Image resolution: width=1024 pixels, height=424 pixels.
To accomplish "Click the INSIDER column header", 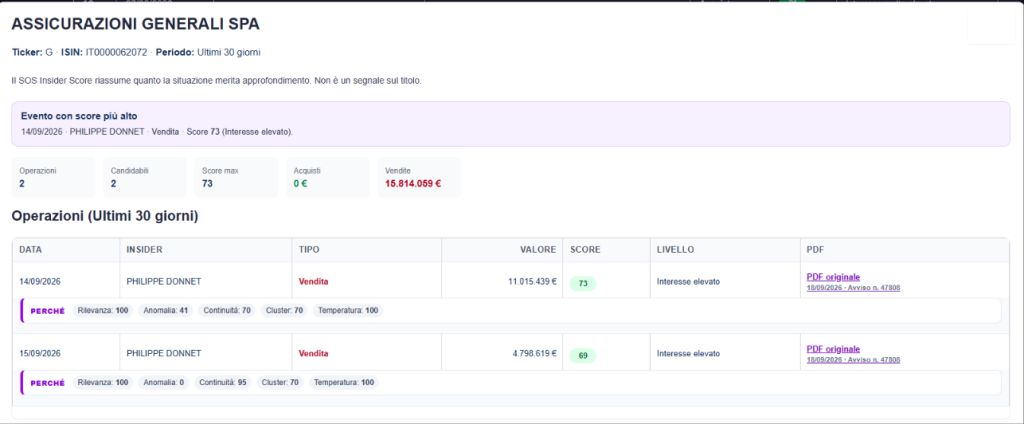I will 205,250.
